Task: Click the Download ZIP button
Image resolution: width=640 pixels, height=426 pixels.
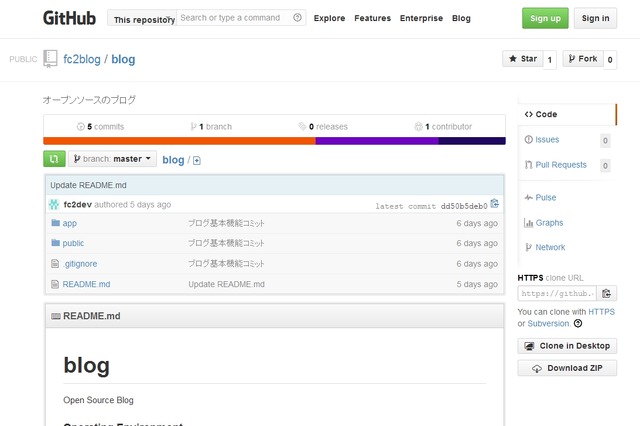Action: 567,368
